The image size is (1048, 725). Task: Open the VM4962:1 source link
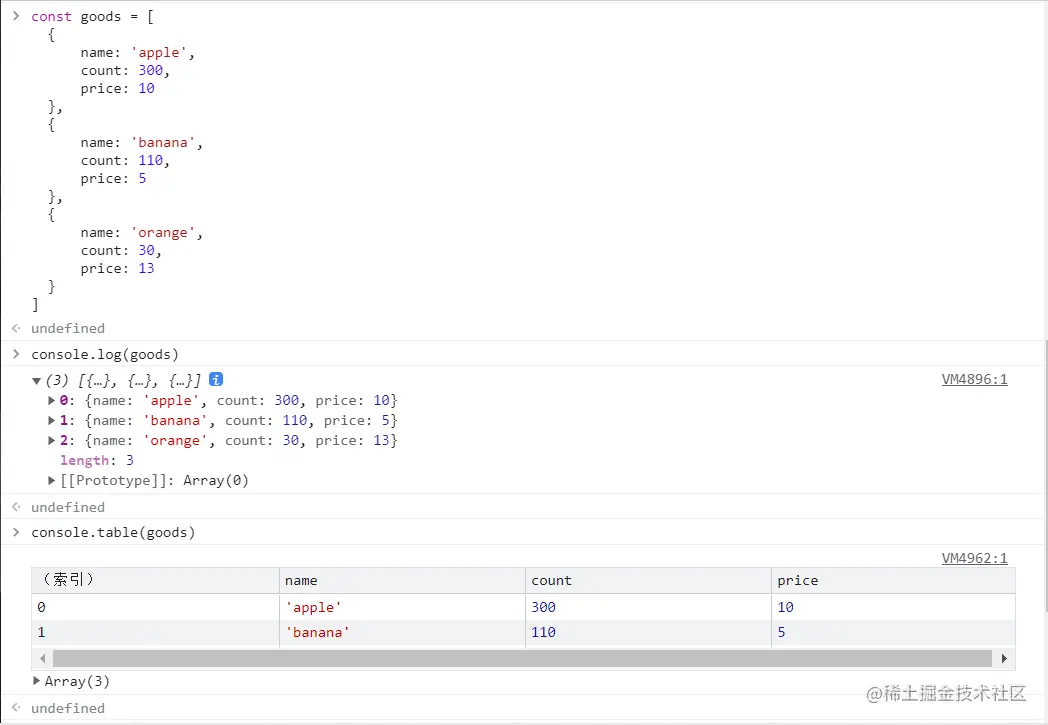click(x=974, y=558)
